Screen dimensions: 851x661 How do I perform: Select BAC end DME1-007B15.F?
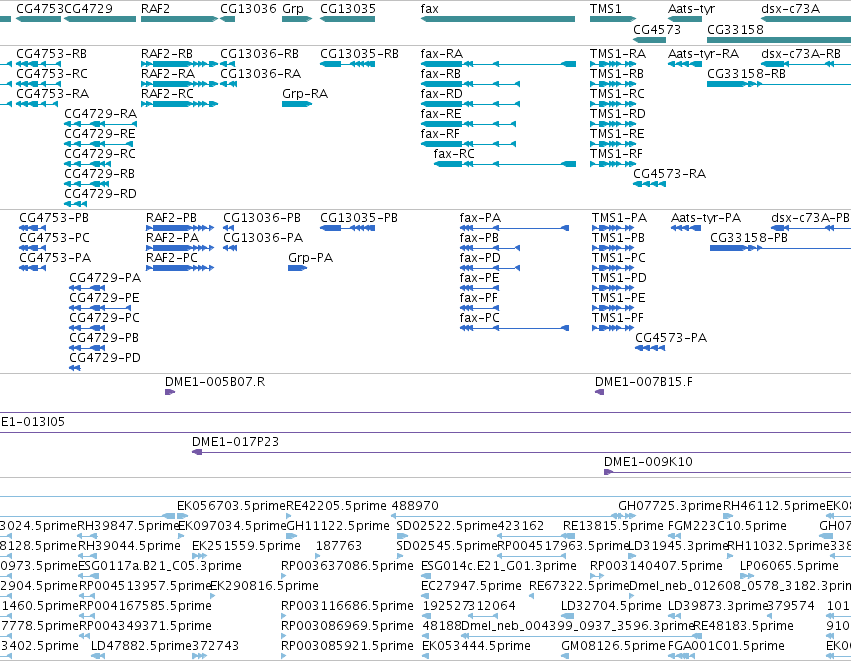[x=600, y=392]
